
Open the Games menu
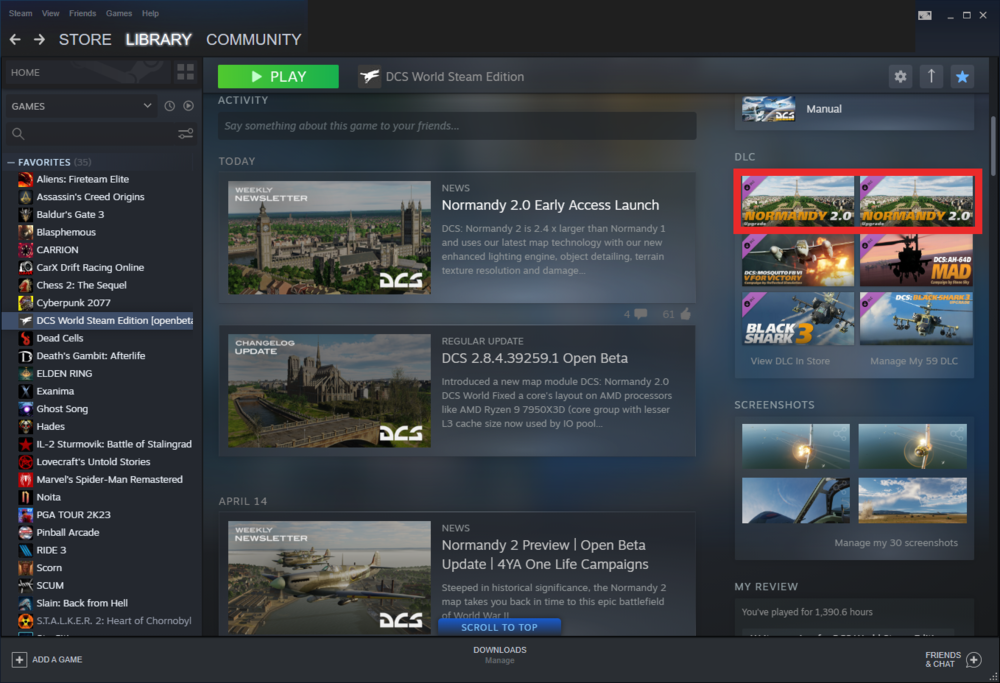click(x=119, y=13)
